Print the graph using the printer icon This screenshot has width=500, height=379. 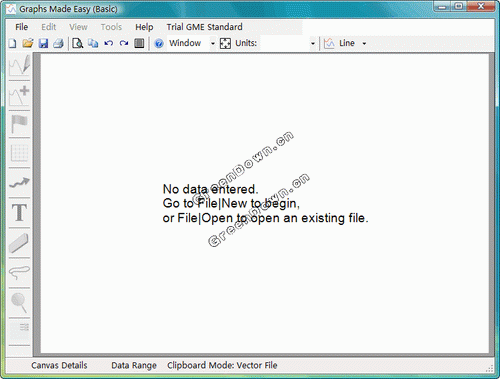click(59, 43)
